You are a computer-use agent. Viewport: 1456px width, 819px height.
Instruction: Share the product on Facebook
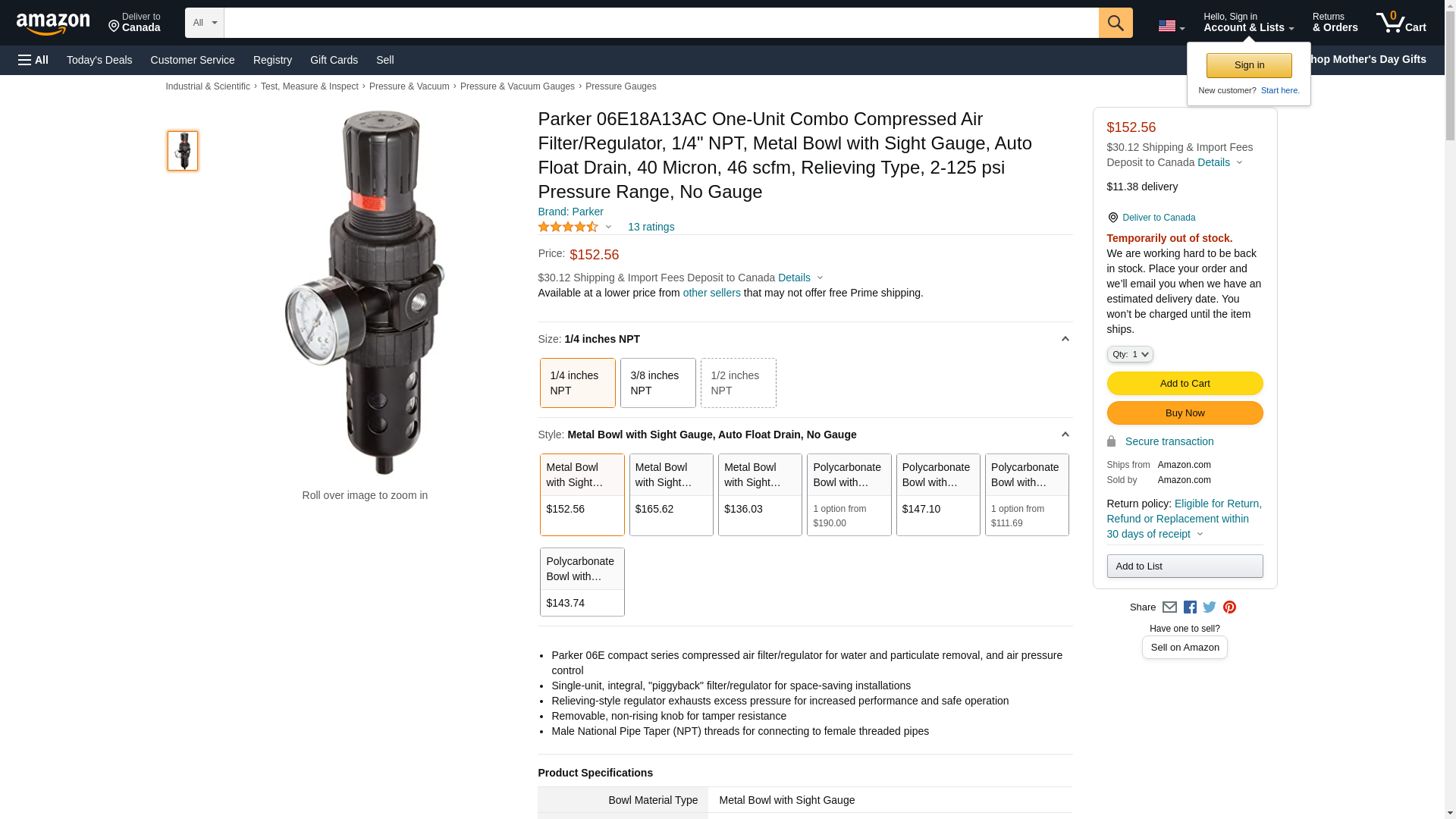point(1190,607)
